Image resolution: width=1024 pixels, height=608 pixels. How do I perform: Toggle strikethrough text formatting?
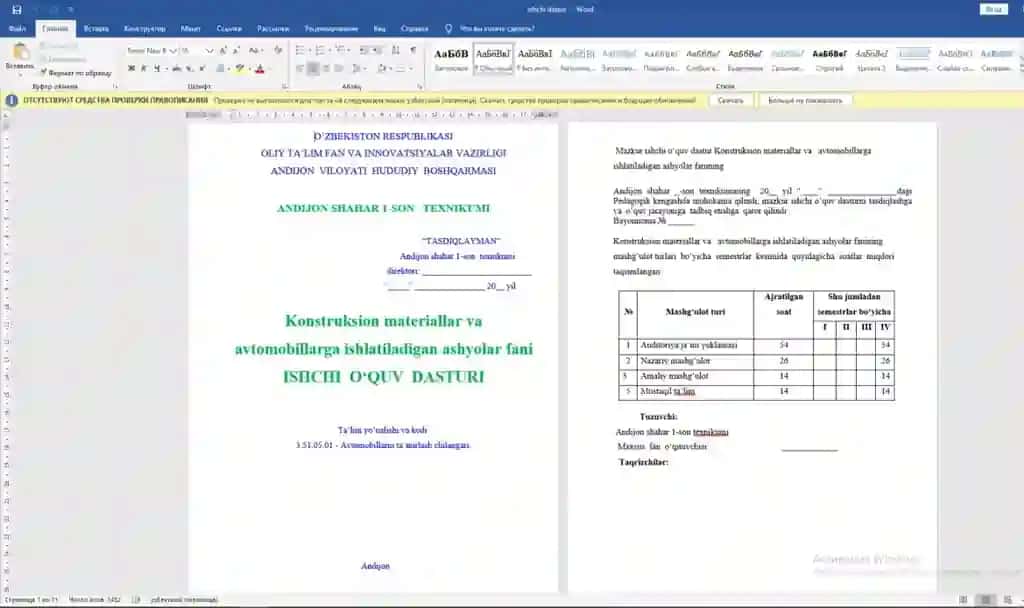[176, 68]
